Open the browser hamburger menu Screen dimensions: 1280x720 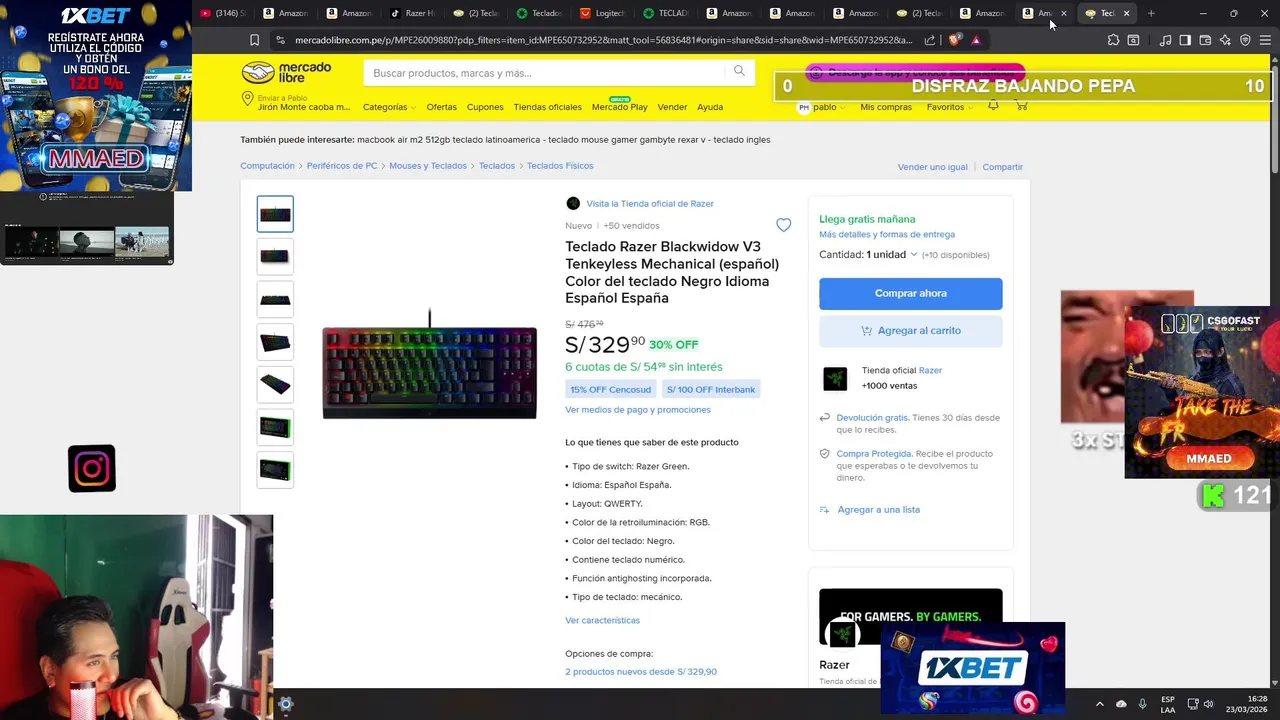1265,40
